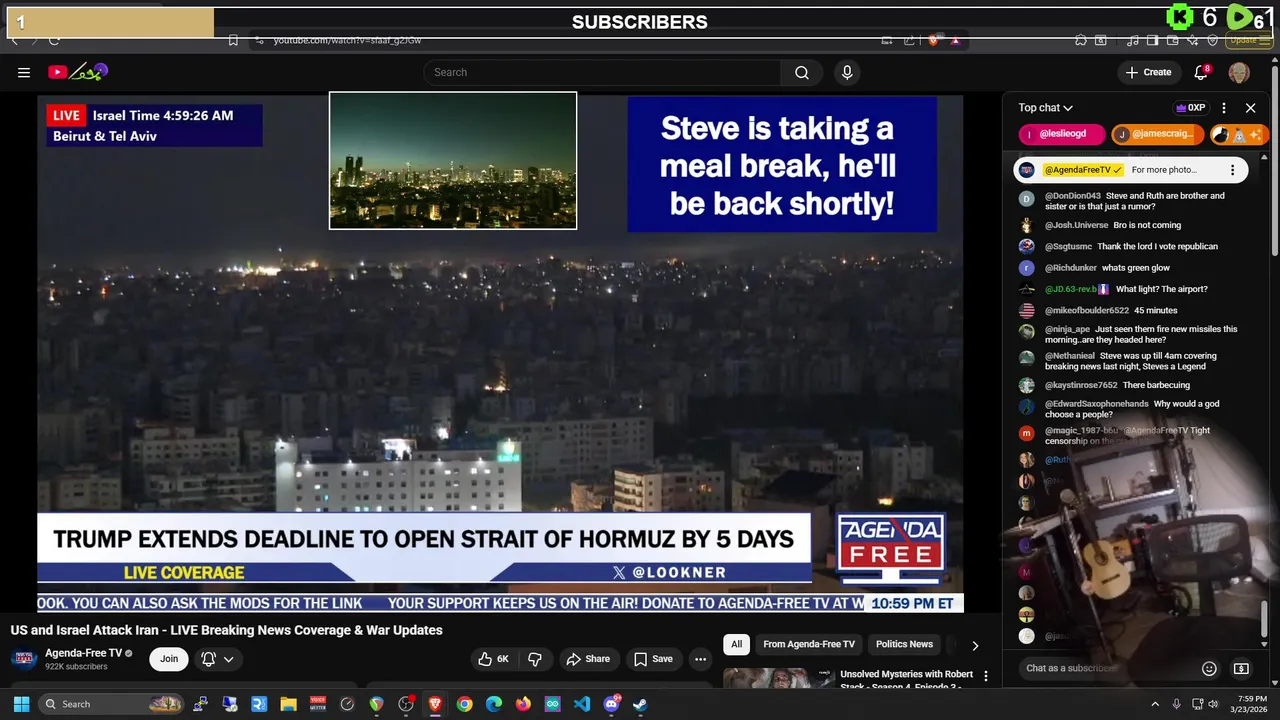Open Steam from taskbar
This screenshot has height=720, width=1280.
coord(640,704)
